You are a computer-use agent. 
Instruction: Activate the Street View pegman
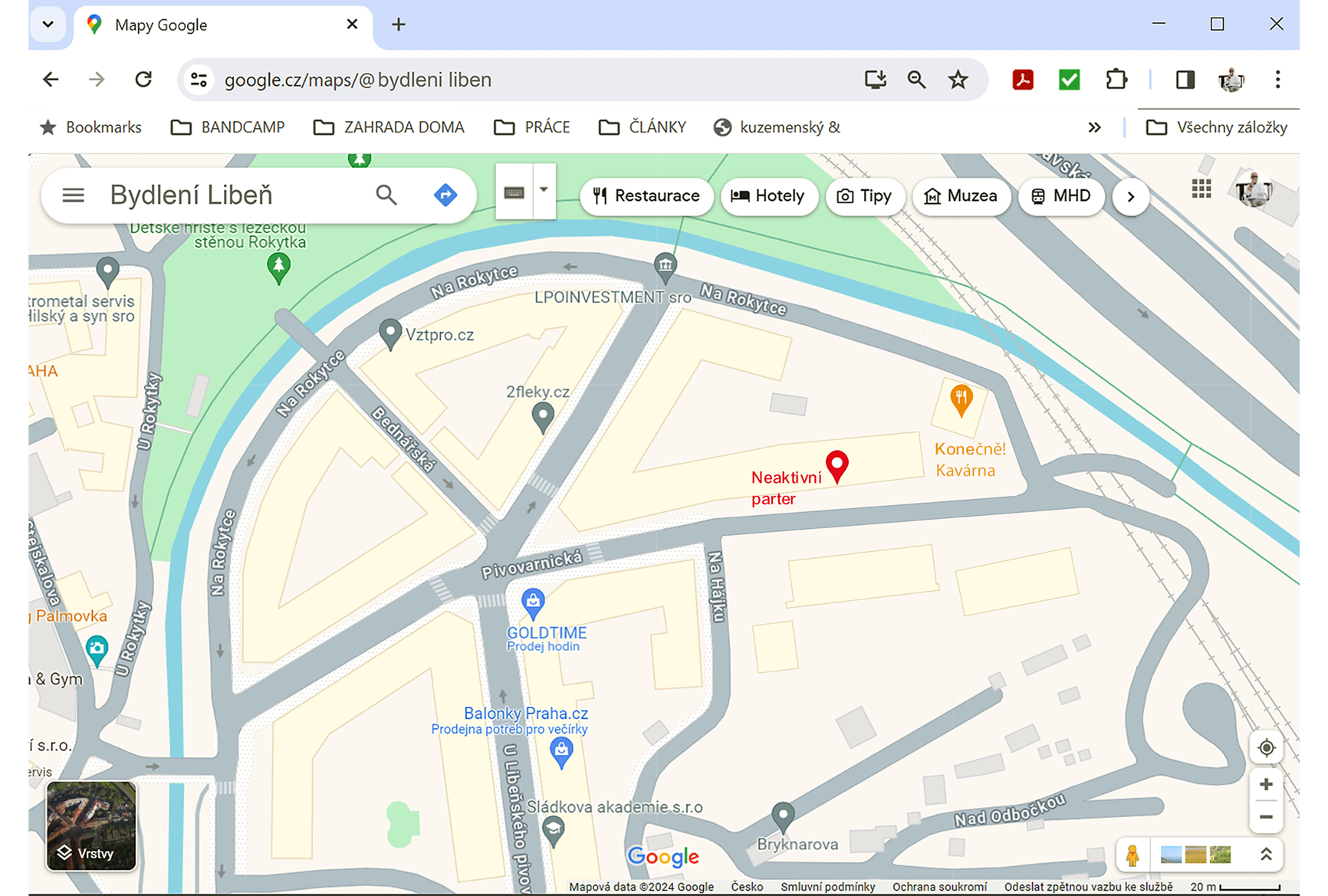pyautogui.click(x=1132, y=855)
